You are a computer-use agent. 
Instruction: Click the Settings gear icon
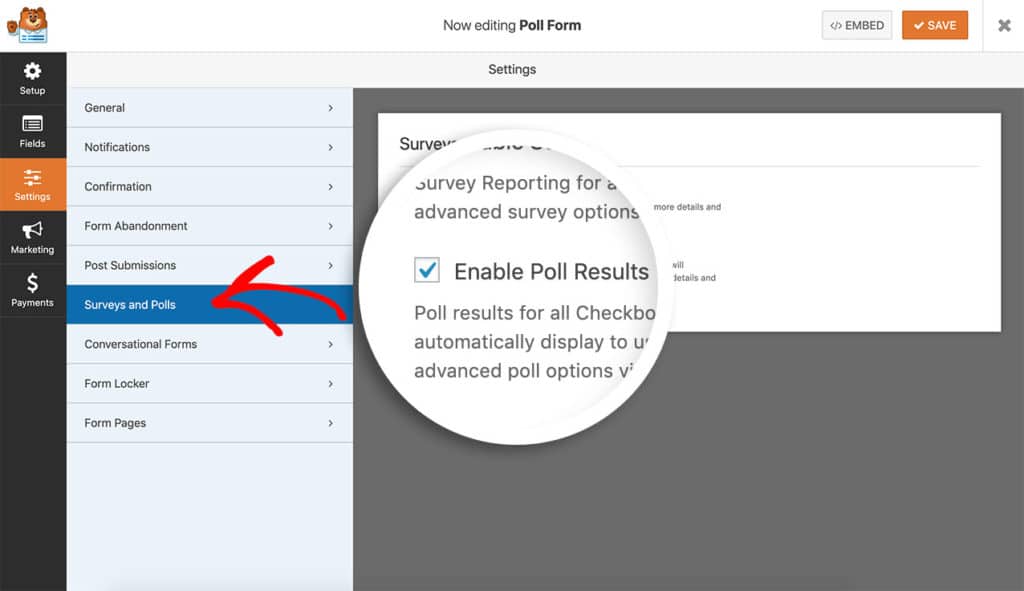click(33, 176)
